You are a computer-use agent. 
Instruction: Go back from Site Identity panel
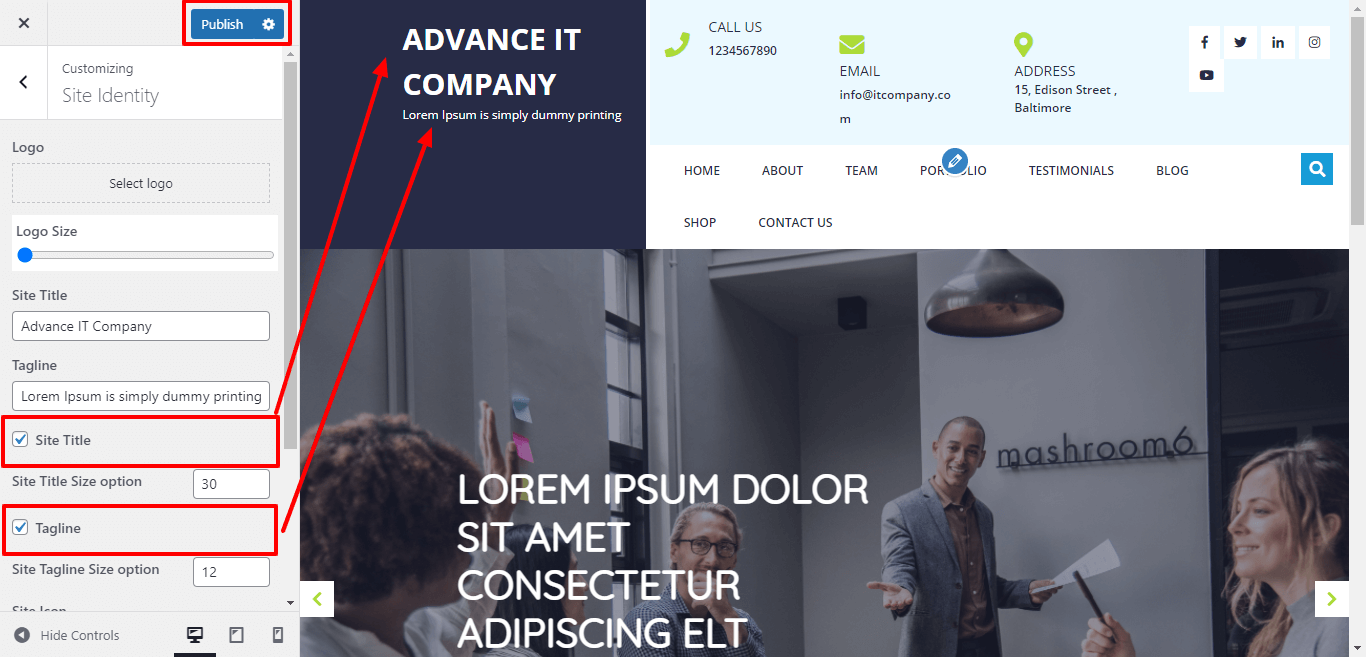24,82
